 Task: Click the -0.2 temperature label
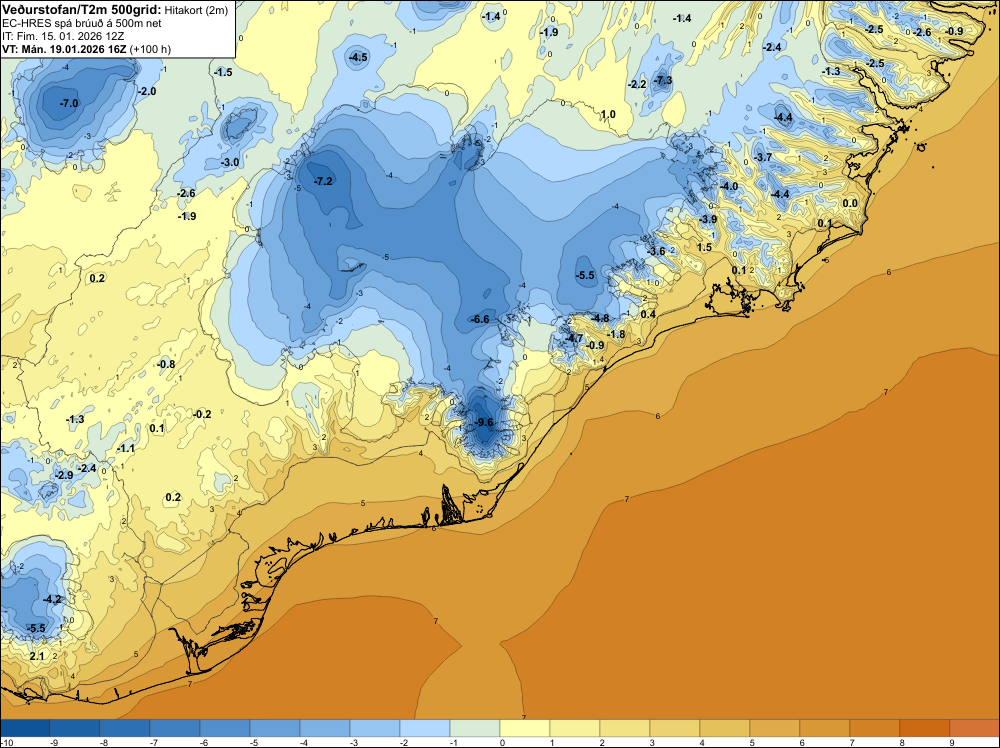202,414
